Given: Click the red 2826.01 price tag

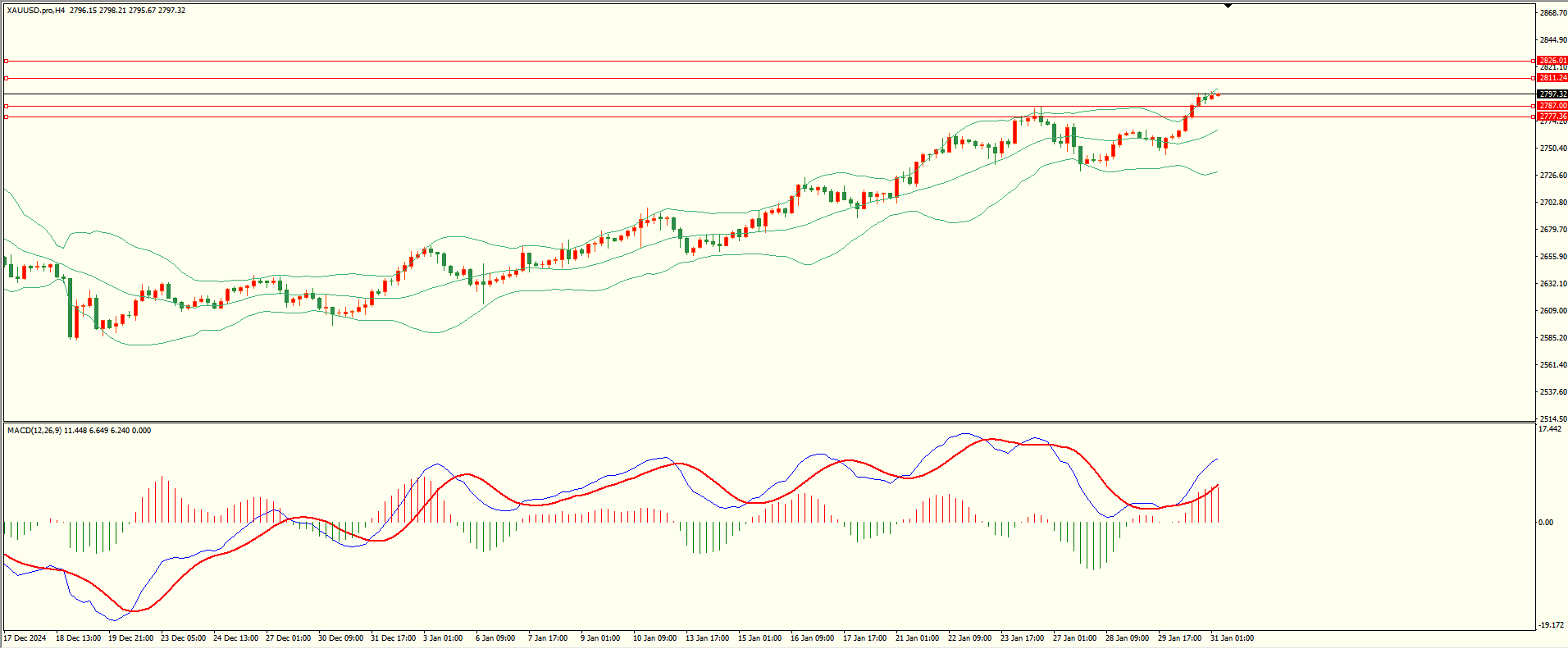Looking at the screenshot, I should (x=1552, y=61).
